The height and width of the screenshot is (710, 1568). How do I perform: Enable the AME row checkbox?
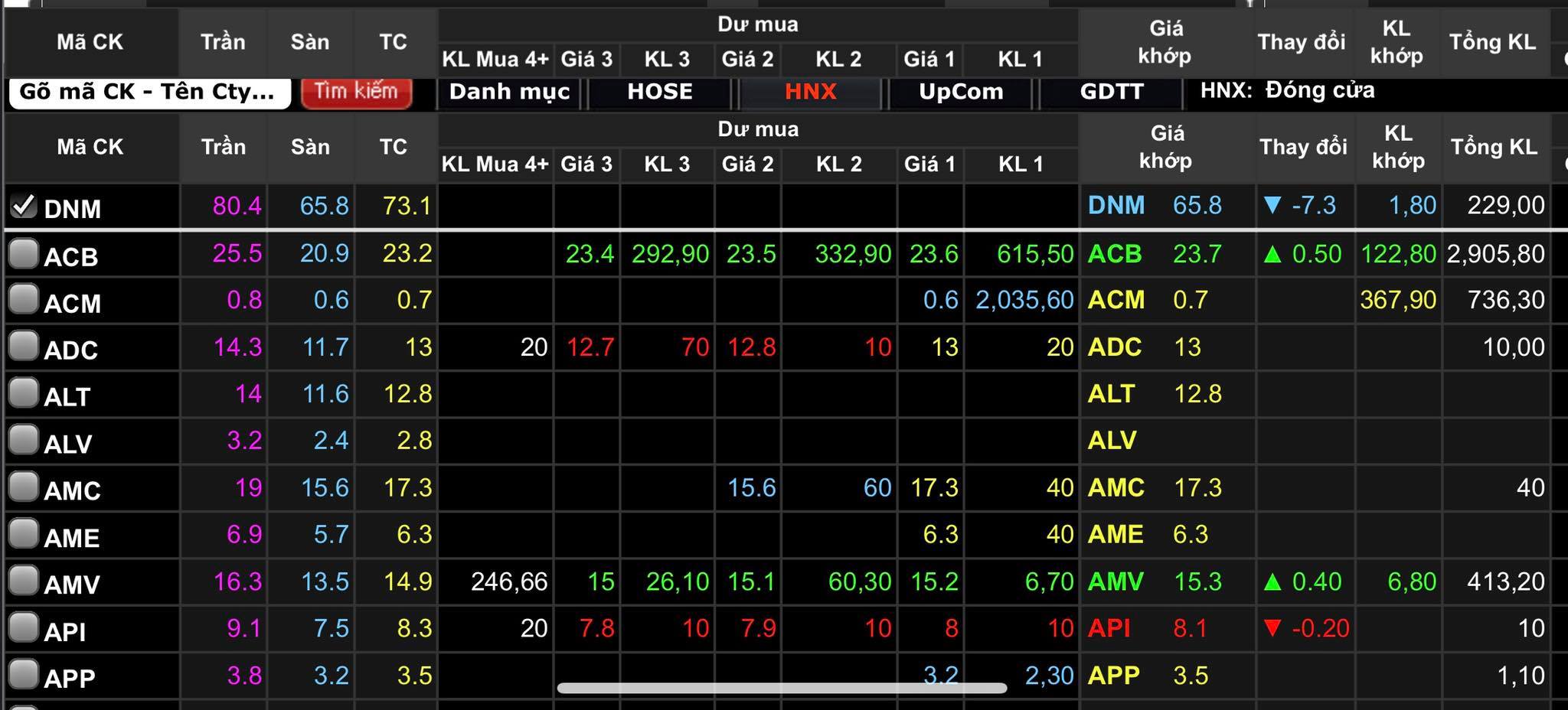click(24, 534)
